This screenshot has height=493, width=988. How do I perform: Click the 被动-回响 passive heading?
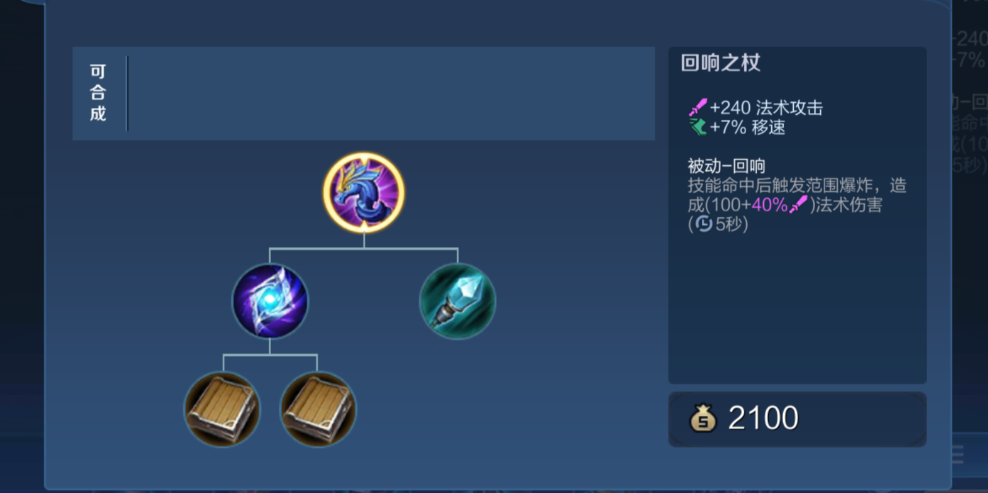(727, 166)
